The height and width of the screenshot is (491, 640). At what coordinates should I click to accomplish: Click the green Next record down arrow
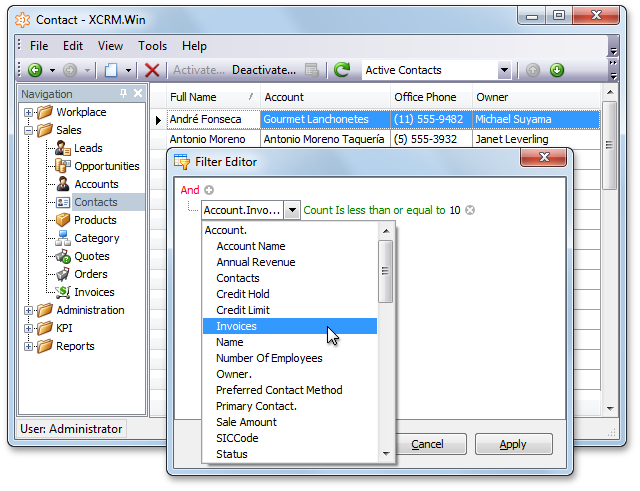tap(557, 70)
